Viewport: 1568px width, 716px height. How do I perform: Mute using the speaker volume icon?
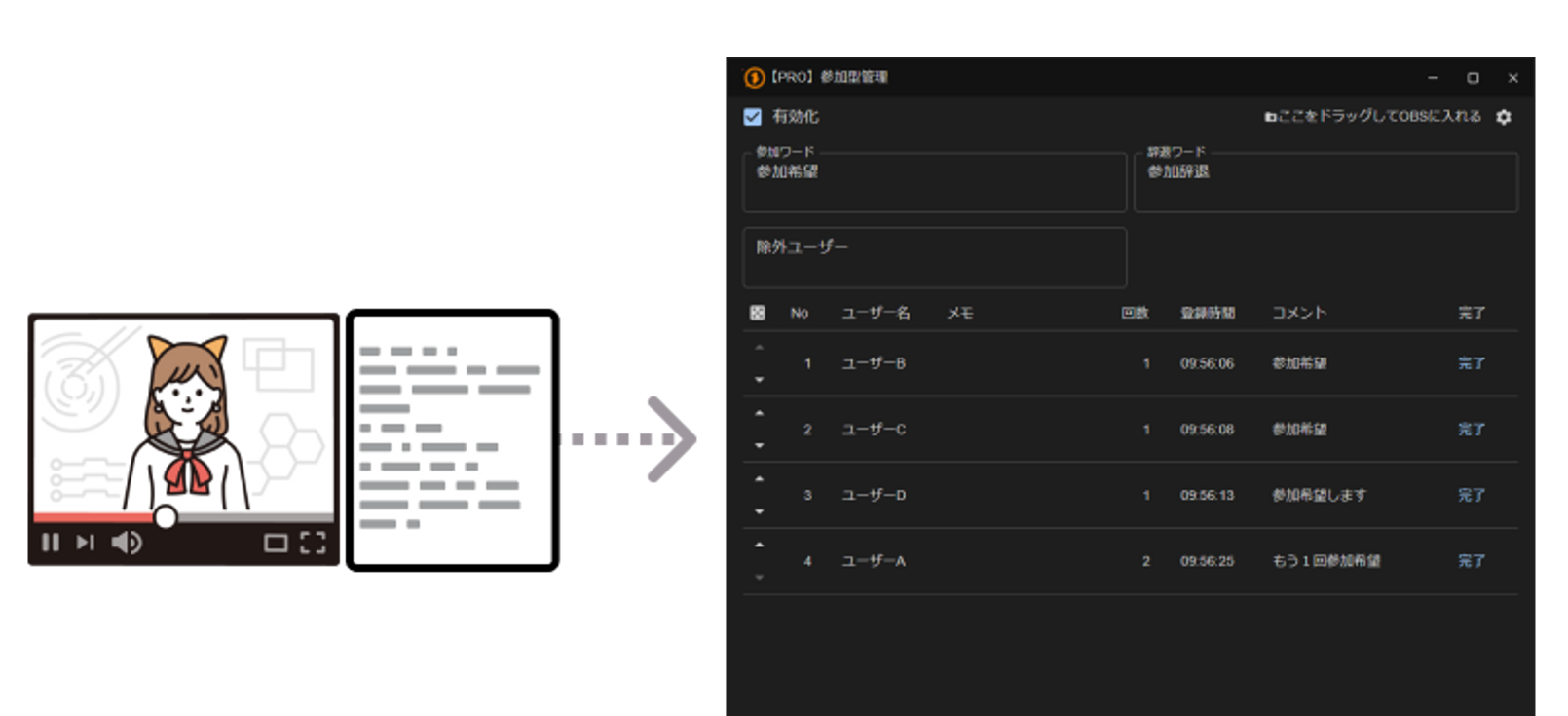point(127,543)
